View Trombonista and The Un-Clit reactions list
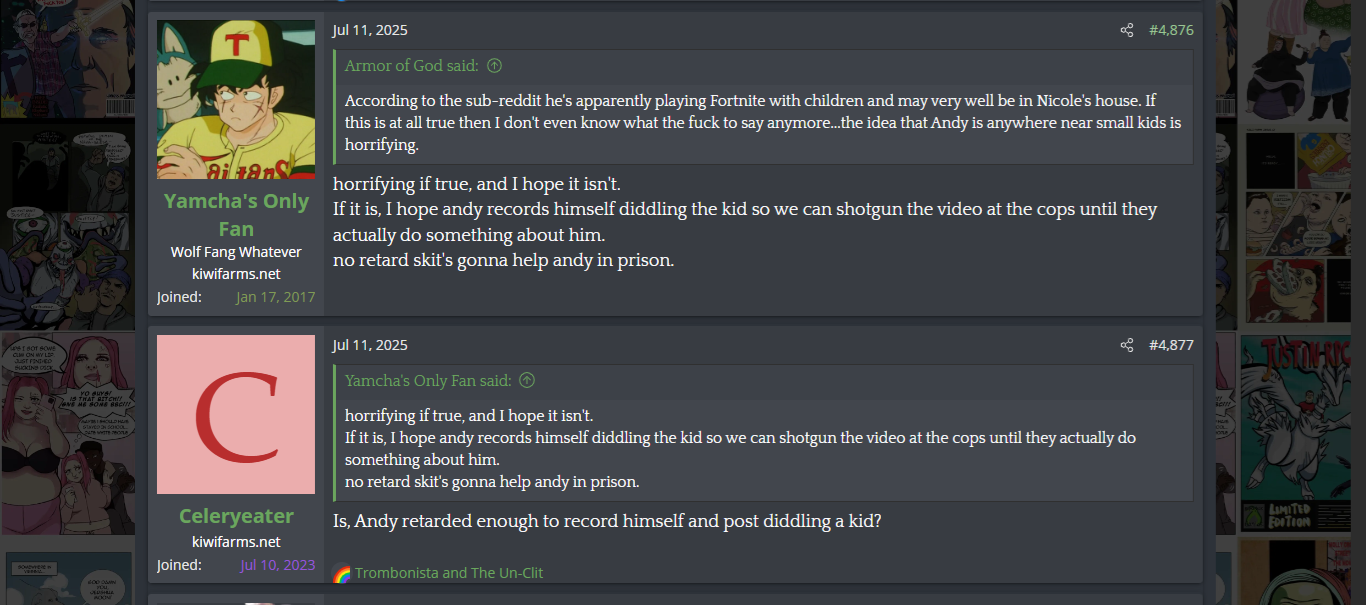The height and width of the screenshot is (605, 1366). (449, 573)
